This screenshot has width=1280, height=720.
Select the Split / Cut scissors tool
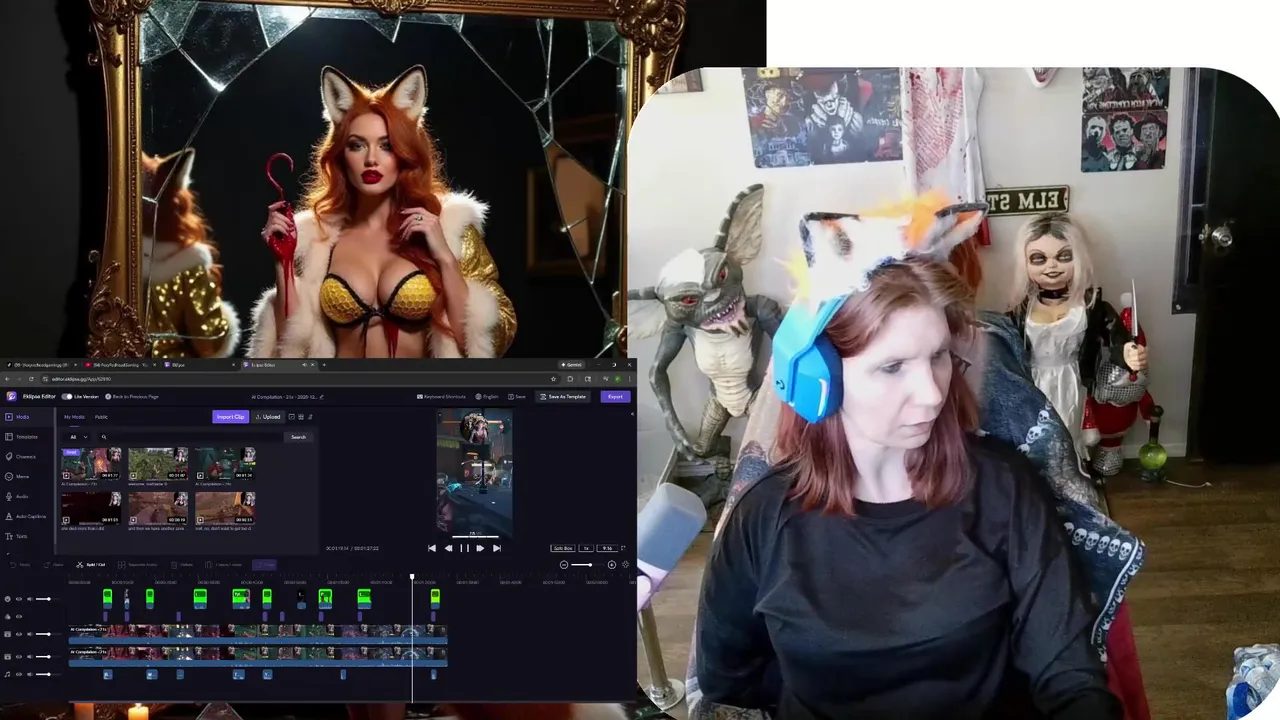(90, 565)
